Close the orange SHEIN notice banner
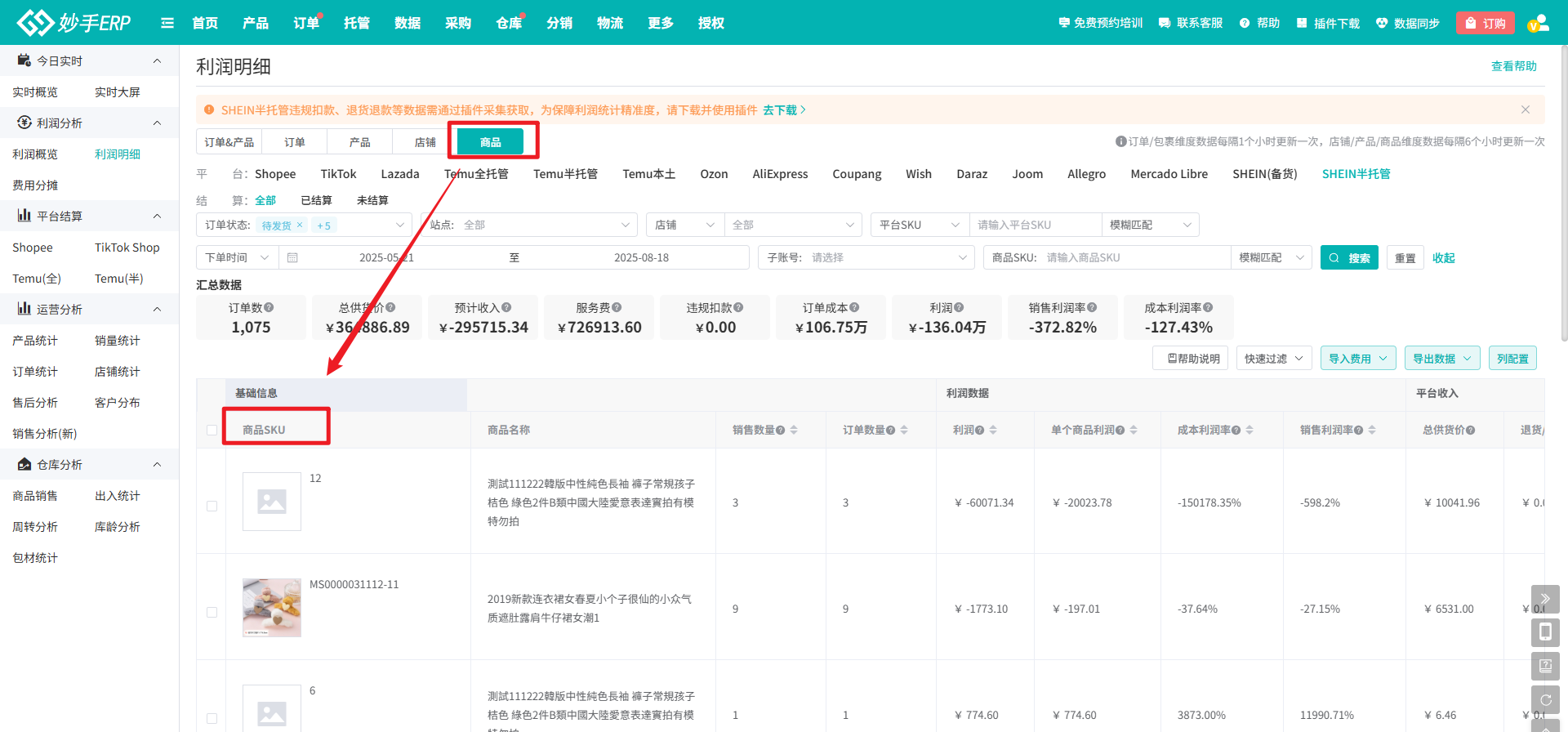The image size is (1568, 732). 1526,109
